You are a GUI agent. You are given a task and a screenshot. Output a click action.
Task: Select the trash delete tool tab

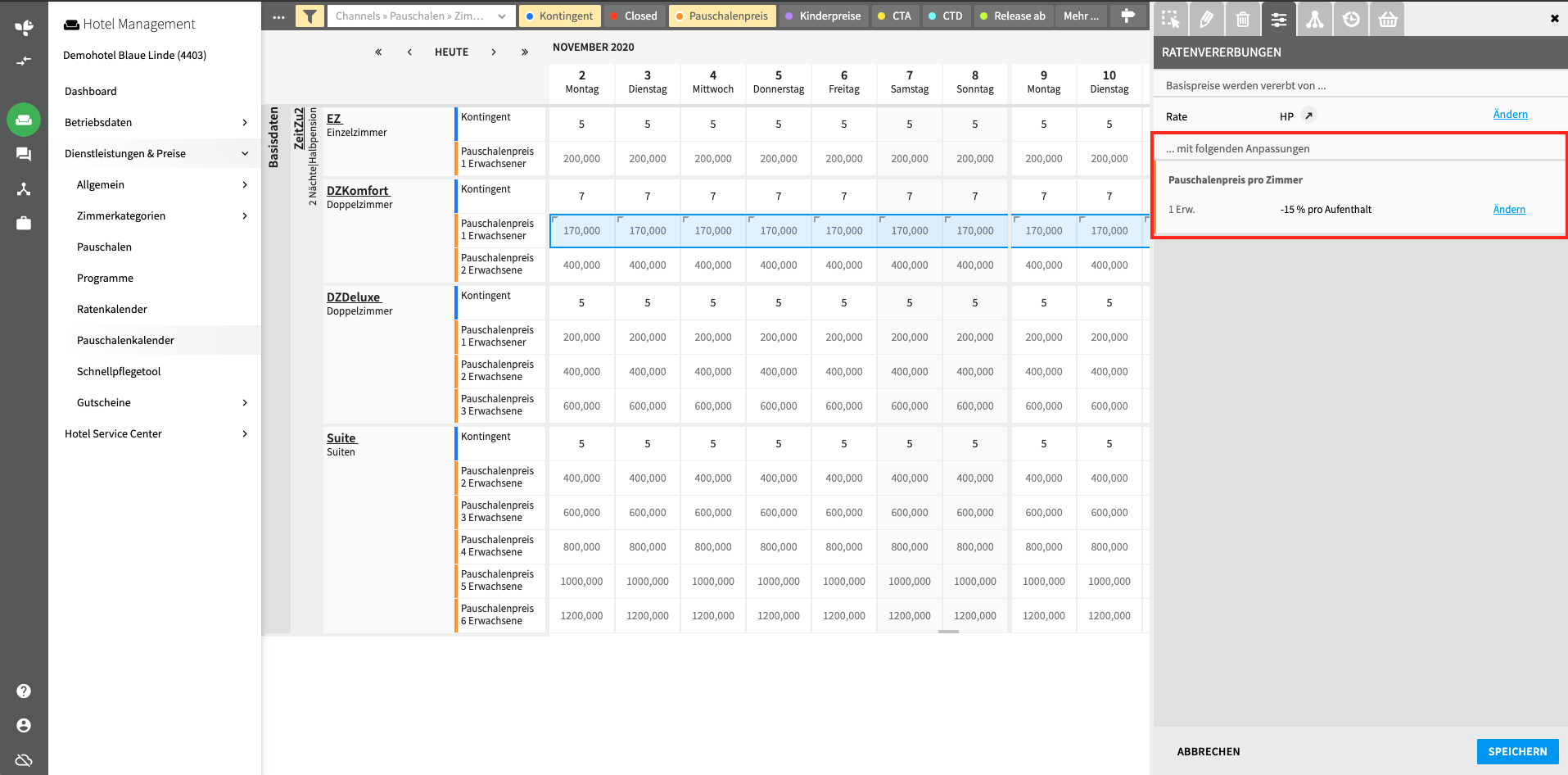point(1243,19)
